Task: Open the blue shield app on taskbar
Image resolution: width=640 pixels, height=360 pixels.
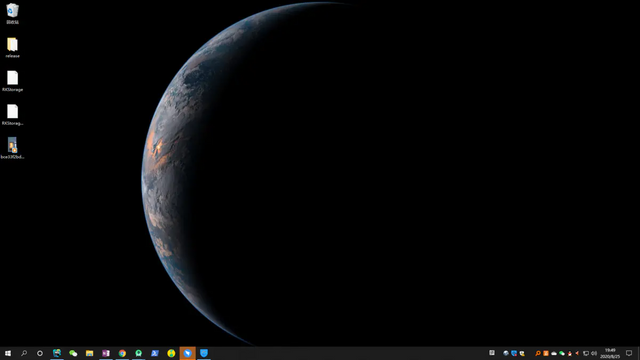Action: coord(204,353)
